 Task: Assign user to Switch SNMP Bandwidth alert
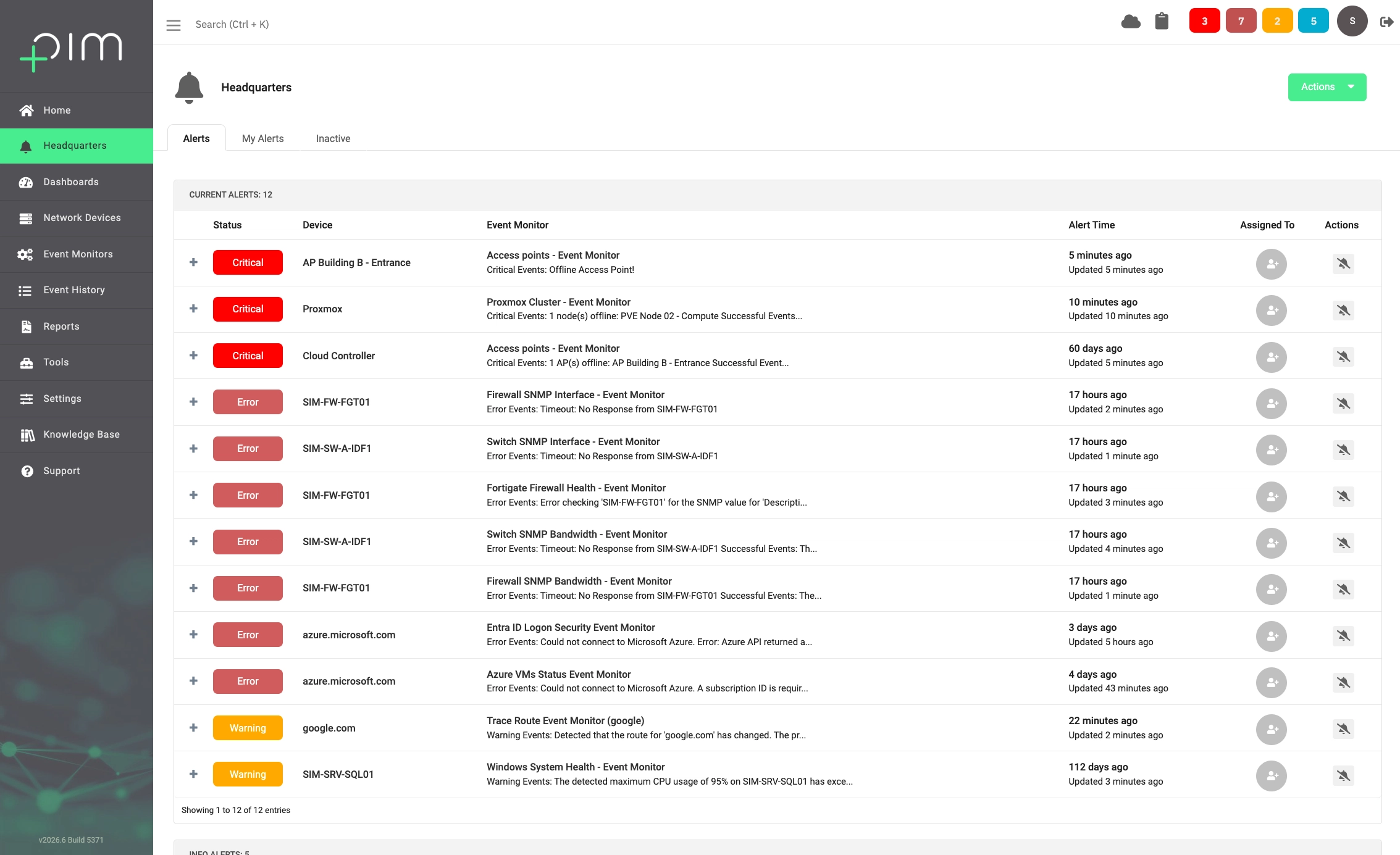(1272, 543)
